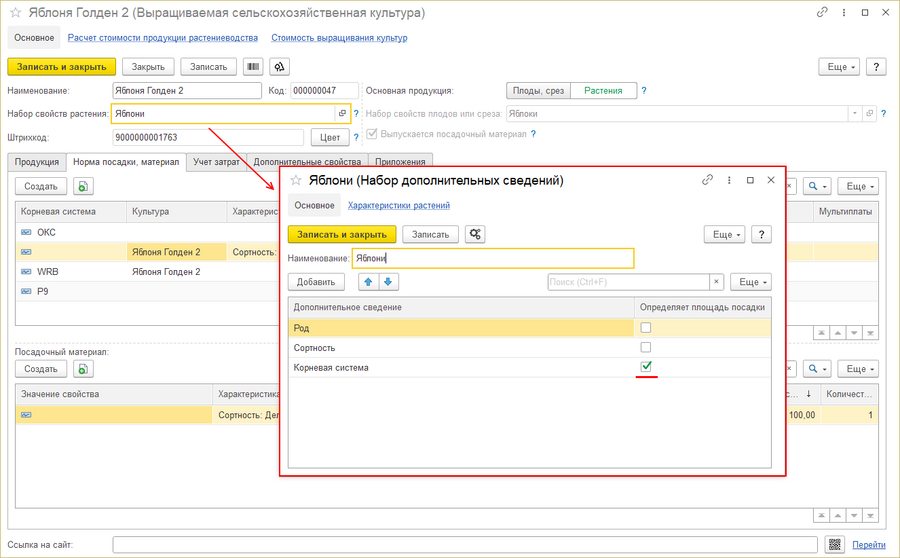
Task: Check the Сортность planting area checkbox
Action: pos(646,347)
